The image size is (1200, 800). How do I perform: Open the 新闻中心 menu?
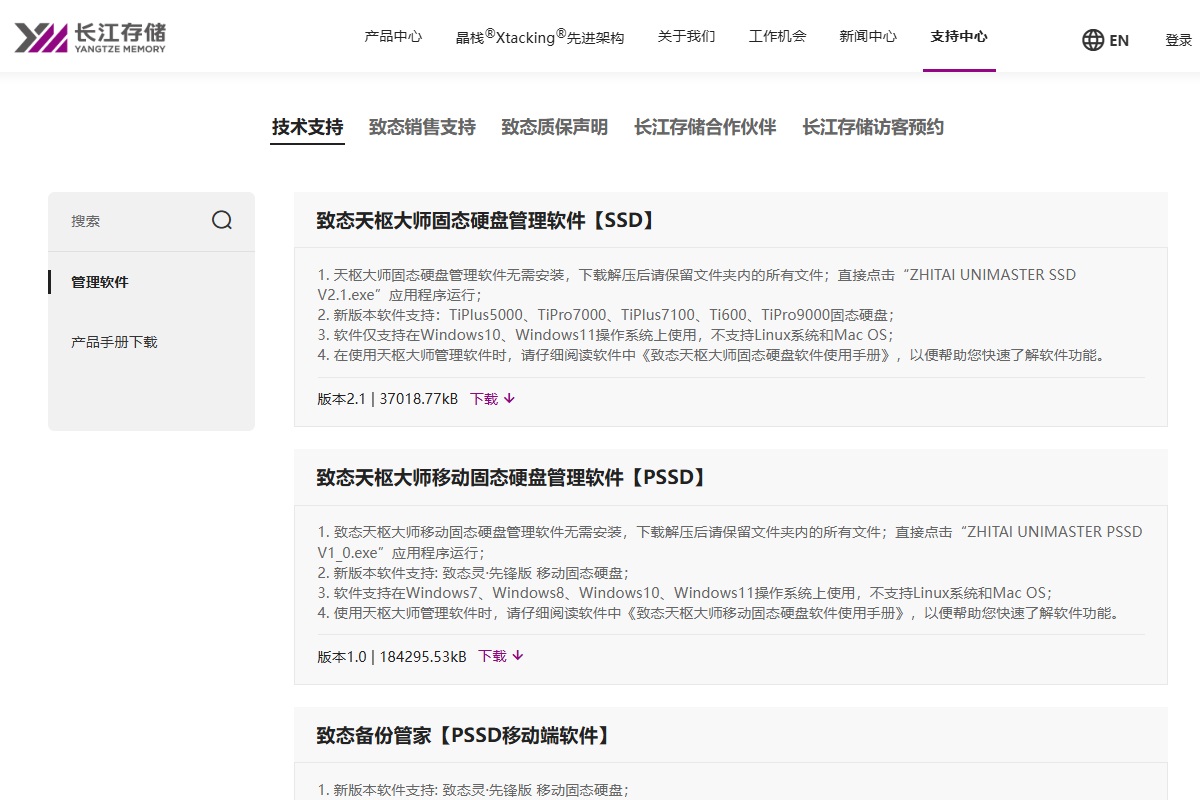(x=868, y=36)
